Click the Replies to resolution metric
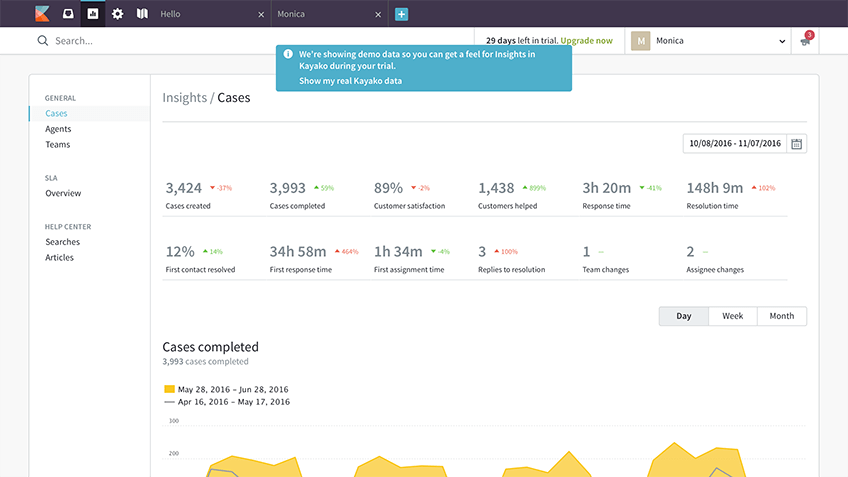 (512, 259)
